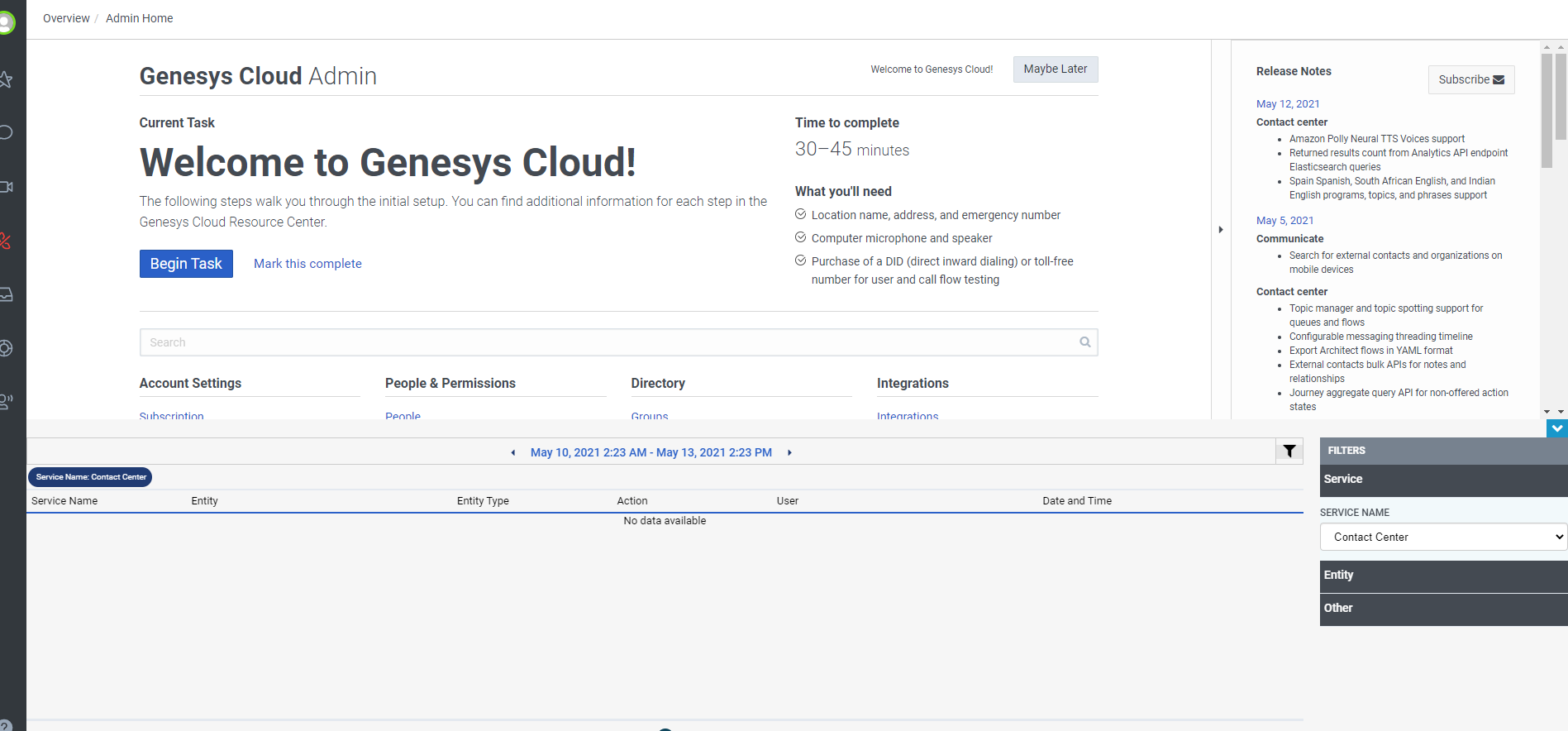Click 'Export Architect flows in YAML format' note
Image resolution: width=1568 pixels, height=731 pixels.
1371,351
